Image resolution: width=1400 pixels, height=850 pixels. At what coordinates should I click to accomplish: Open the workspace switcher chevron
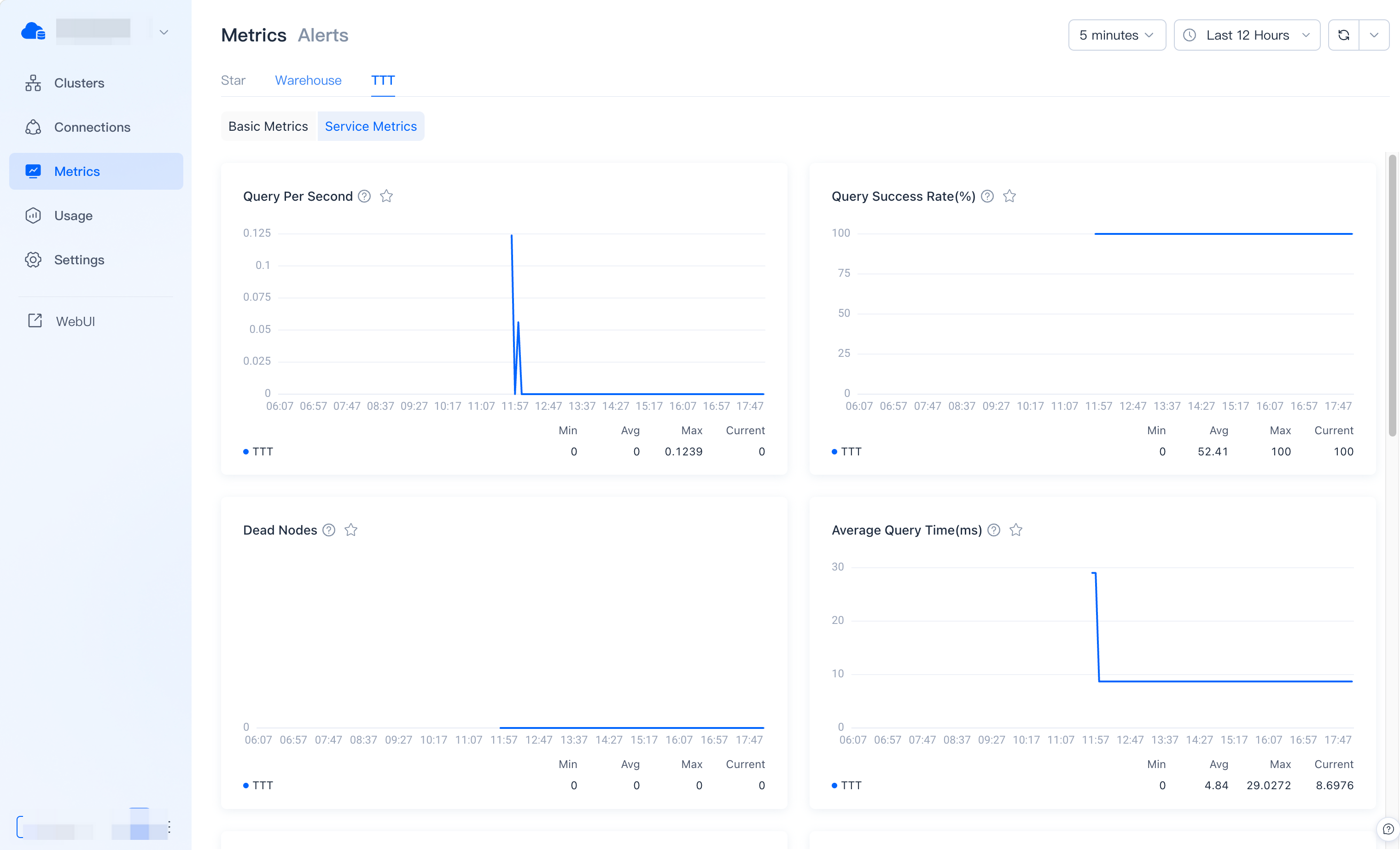coord(163,32)
